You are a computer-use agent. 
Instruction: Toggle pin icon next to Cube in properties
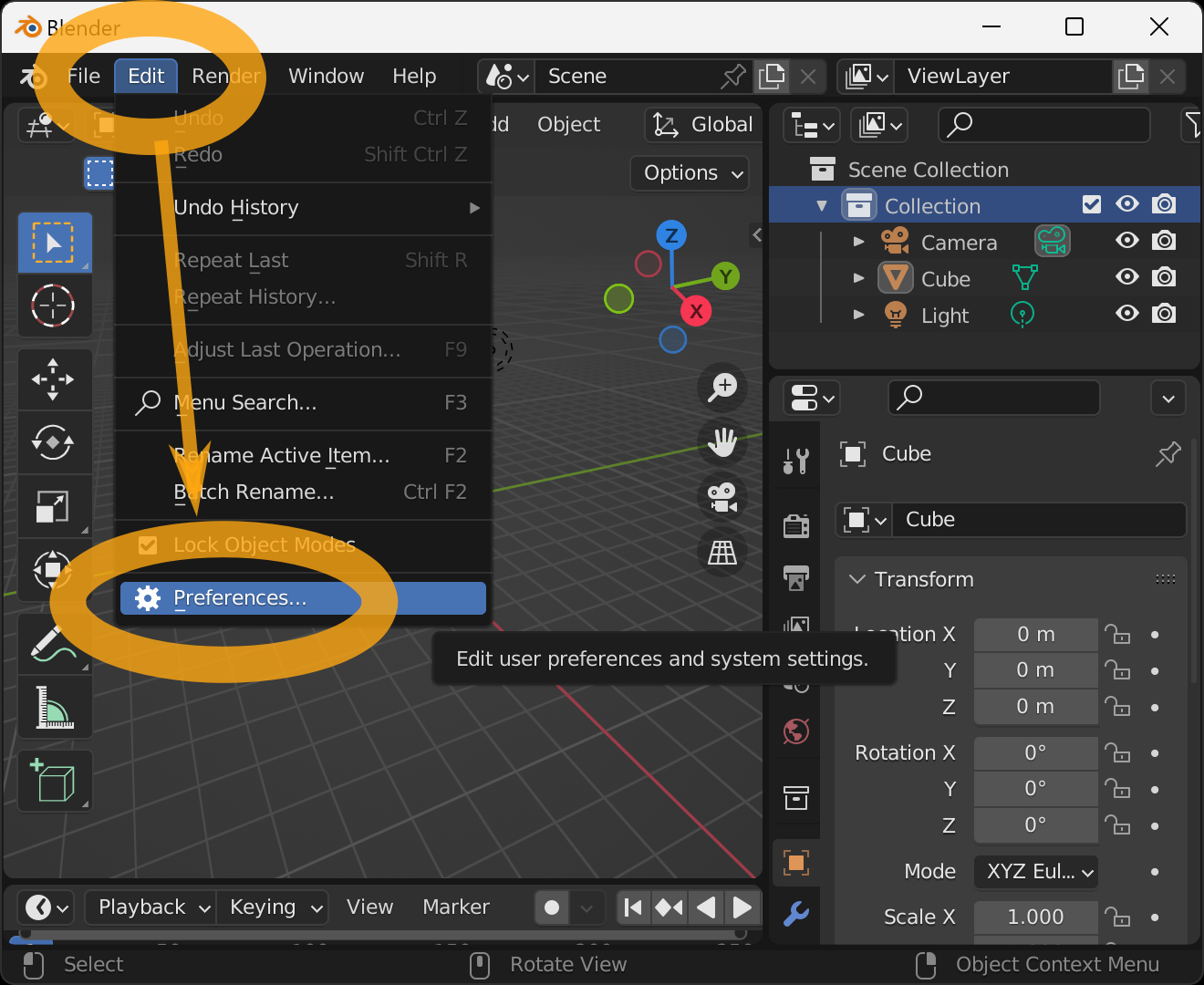pos(1168,453)
